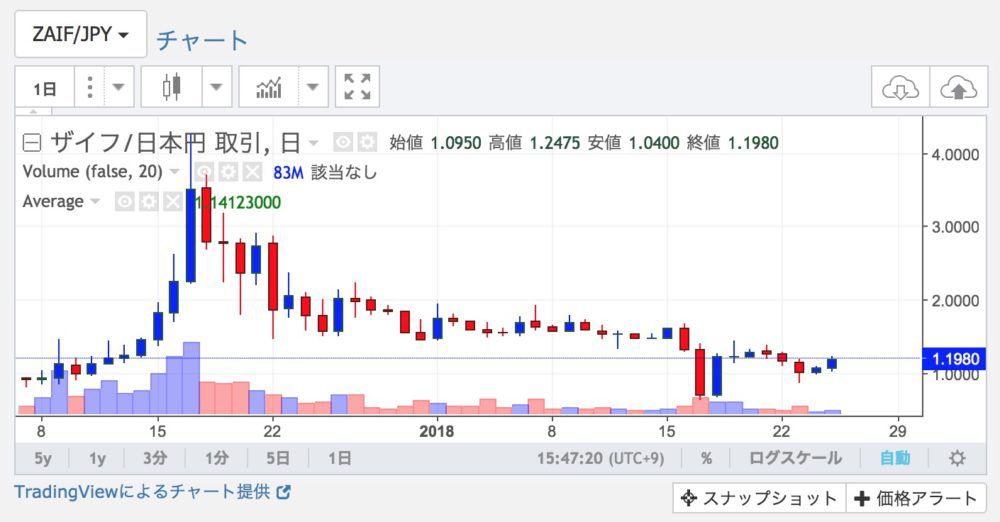Screen dimensions: 1000x522
Task: Expand the Volume indicator dropdown arrow
Action: 174,172
